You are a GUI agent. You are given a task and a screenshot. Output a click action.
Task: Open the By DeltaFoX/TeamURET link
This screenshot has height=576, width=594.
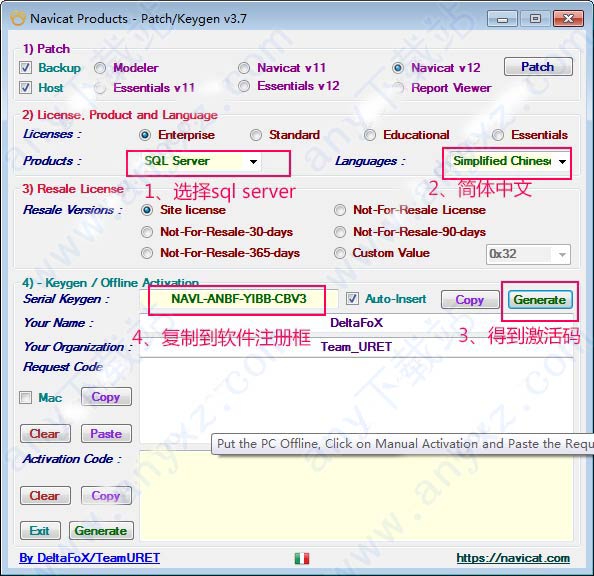[x=89, y=558]
